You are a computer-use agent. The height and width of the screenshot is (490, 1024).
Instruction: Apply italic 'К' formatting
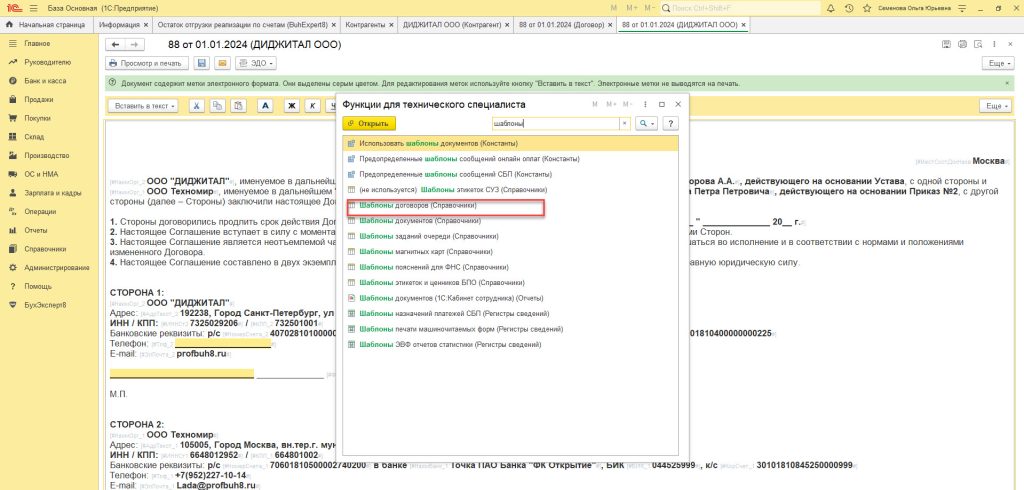click(x=313, y=106)
